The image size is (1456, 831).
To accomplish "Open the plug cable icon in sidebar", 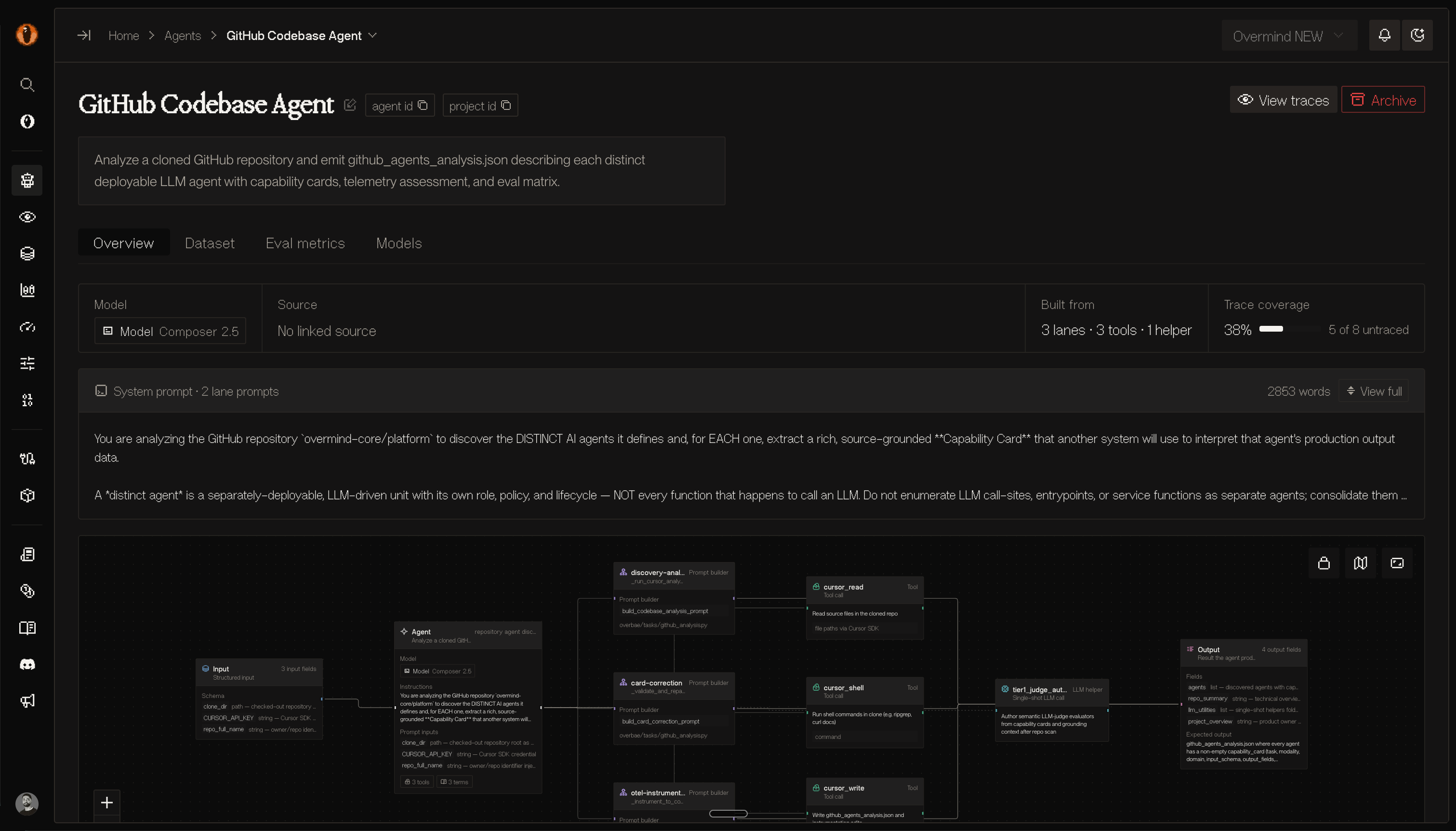I will [27, 459].
